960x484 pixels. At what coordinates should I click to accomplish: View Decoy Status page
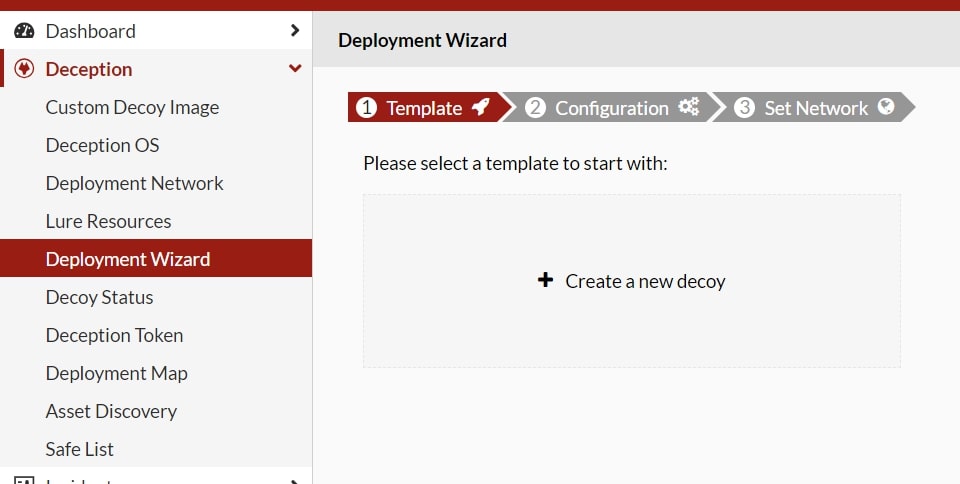99,297
